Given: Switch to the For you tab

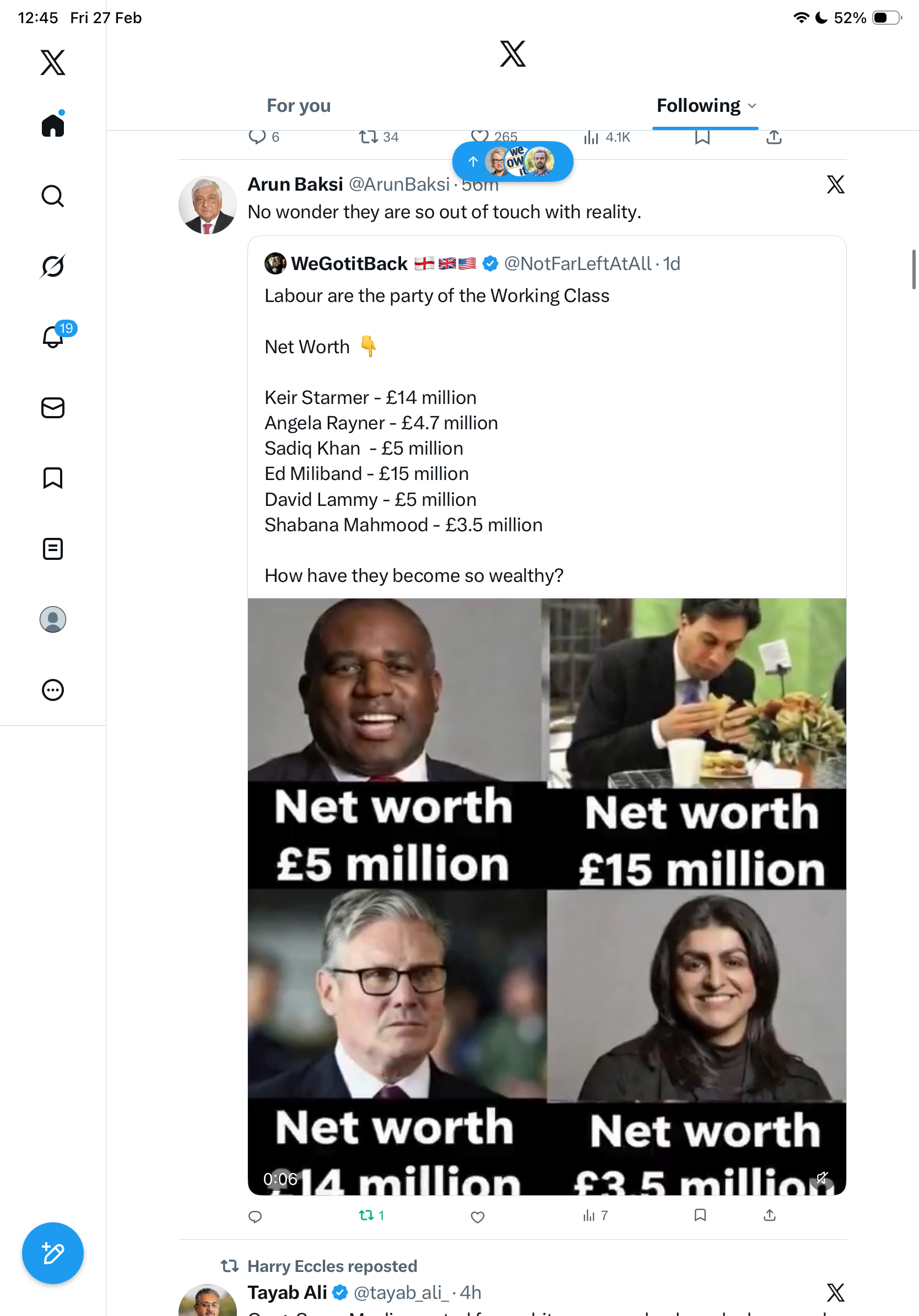Looking at the screenshot, I should click(x=299, y=106).
